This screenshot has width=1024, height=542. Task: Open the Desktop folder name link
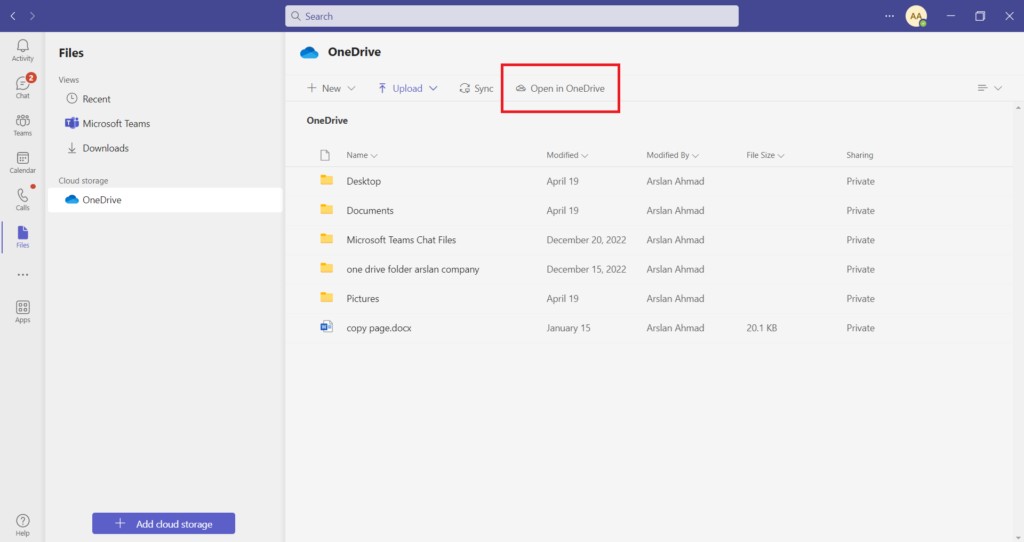pyautogui.click(x=363, y=181)
